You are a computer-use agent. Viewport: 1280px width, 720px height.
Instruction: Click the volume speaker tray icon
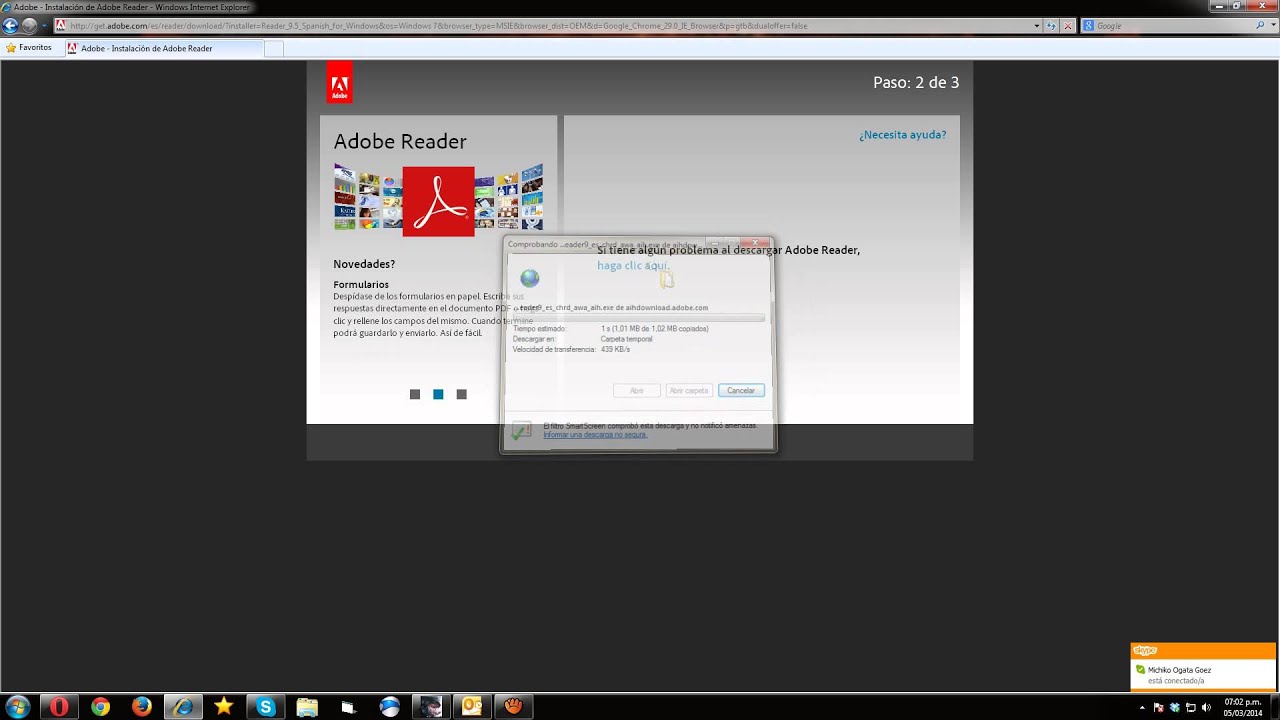[x=1206, y=707]
